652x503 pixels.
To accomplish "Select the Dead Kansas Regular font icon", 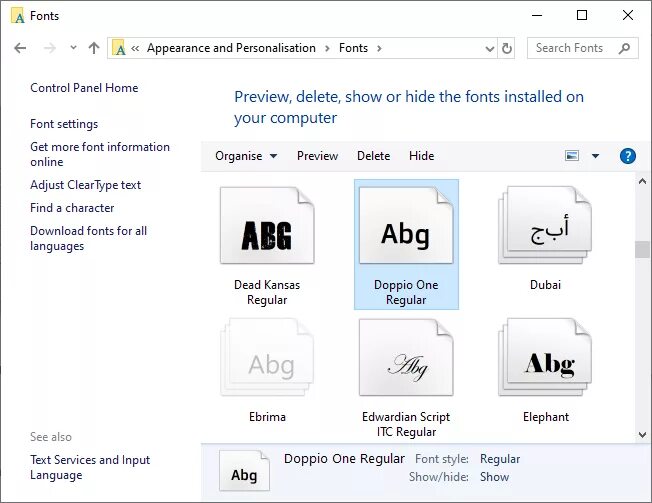I will click(x=267, y=225).
